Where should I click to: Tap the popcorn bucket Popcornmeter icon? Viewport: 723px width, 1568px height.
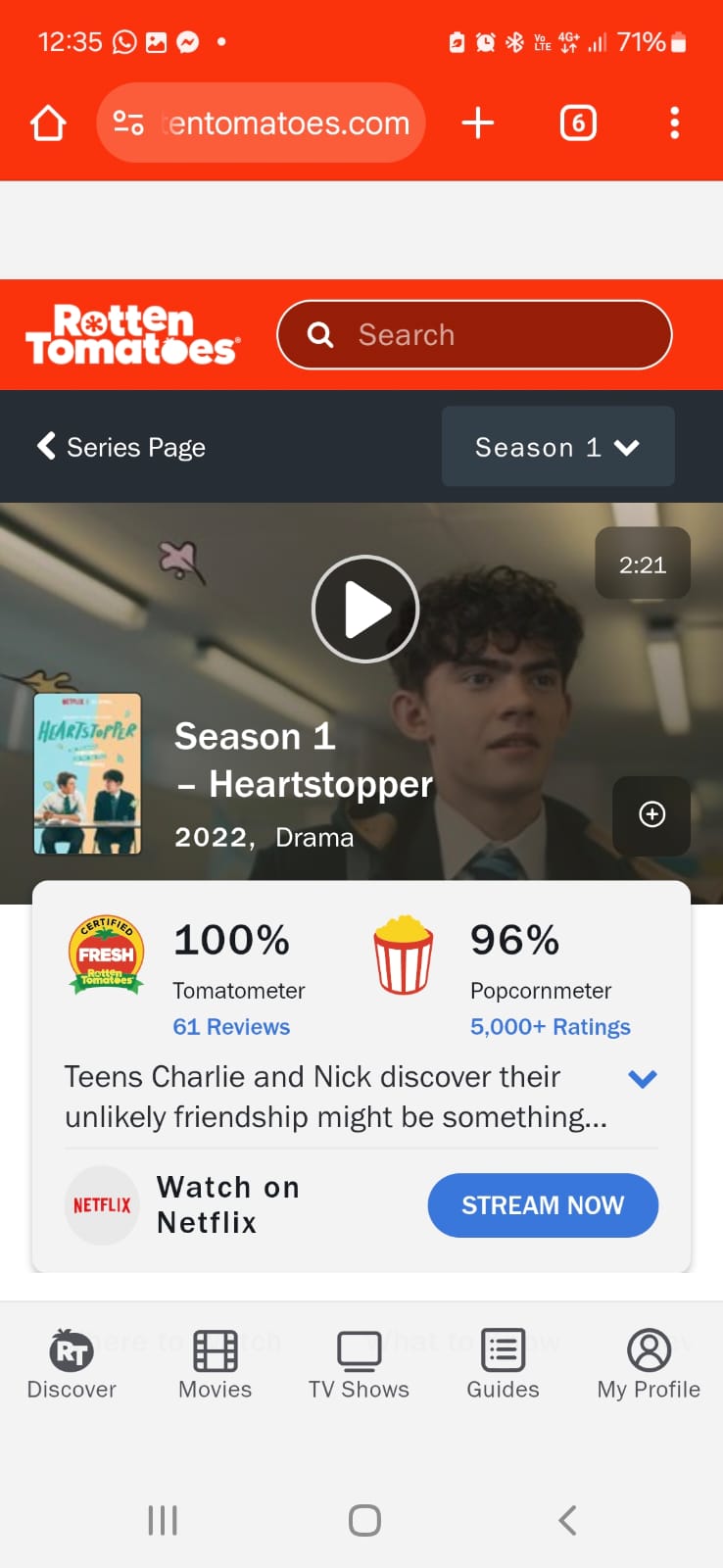403,954
